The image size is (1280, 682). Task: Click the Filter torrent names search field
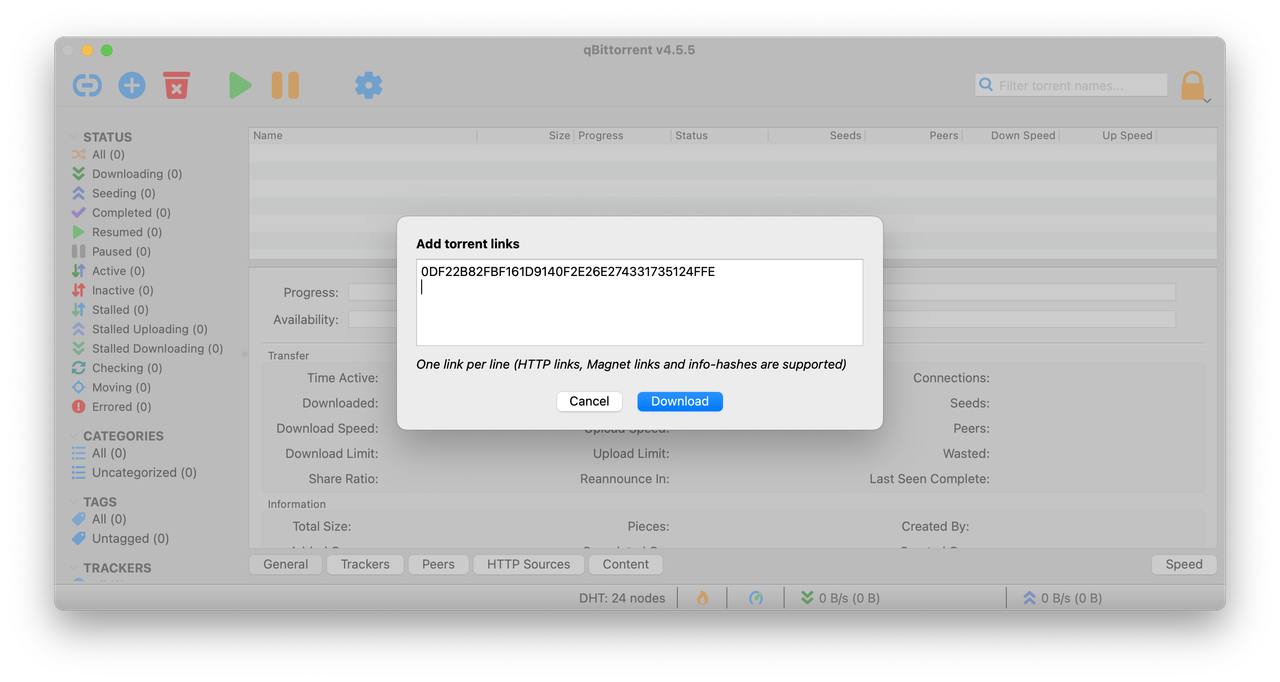click(x=1071, y=85)
